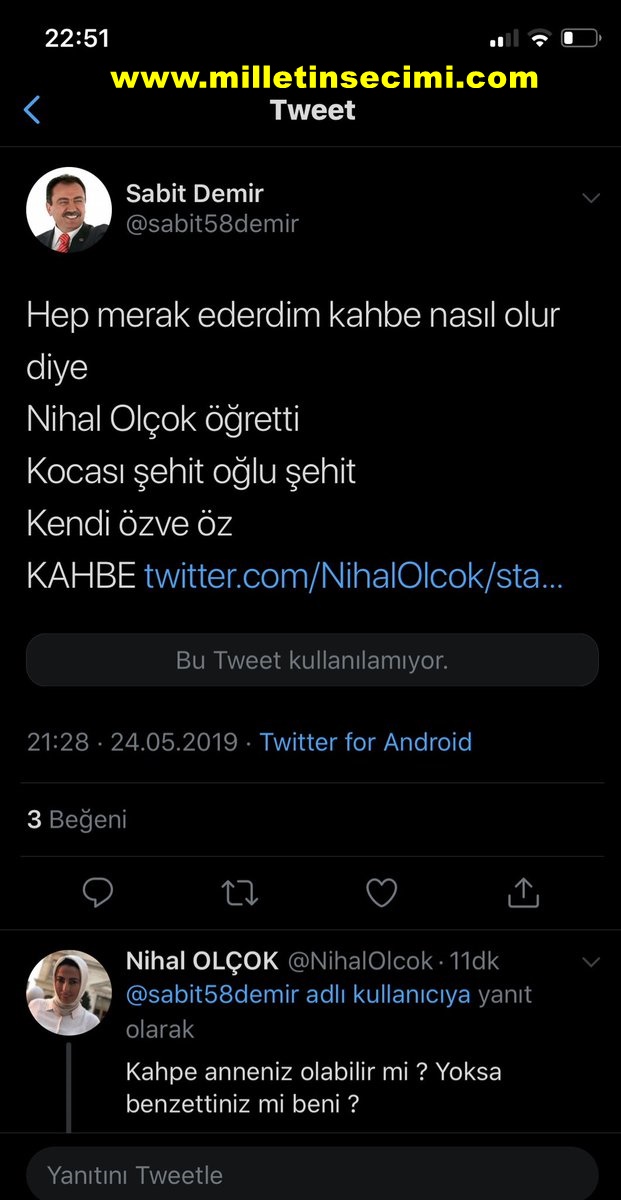The width and height of the screenshot is (621, 1200).
Task: Tap the Twitter for Android link
Action: pyautogui.click(x=366, y=742)
